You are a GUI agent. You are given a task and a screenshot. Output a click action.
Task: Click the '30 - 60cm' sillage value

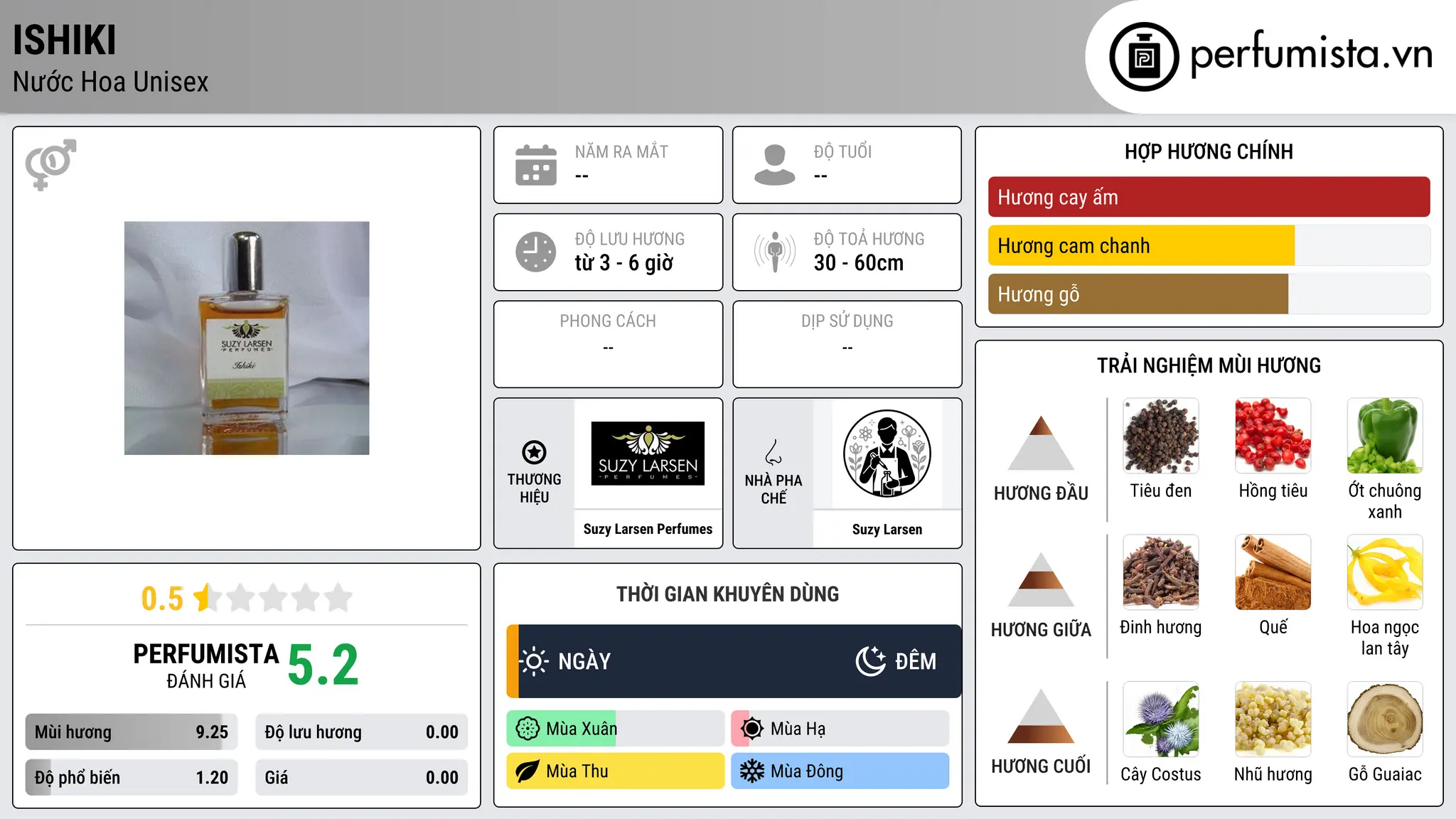tap(859, 263)
